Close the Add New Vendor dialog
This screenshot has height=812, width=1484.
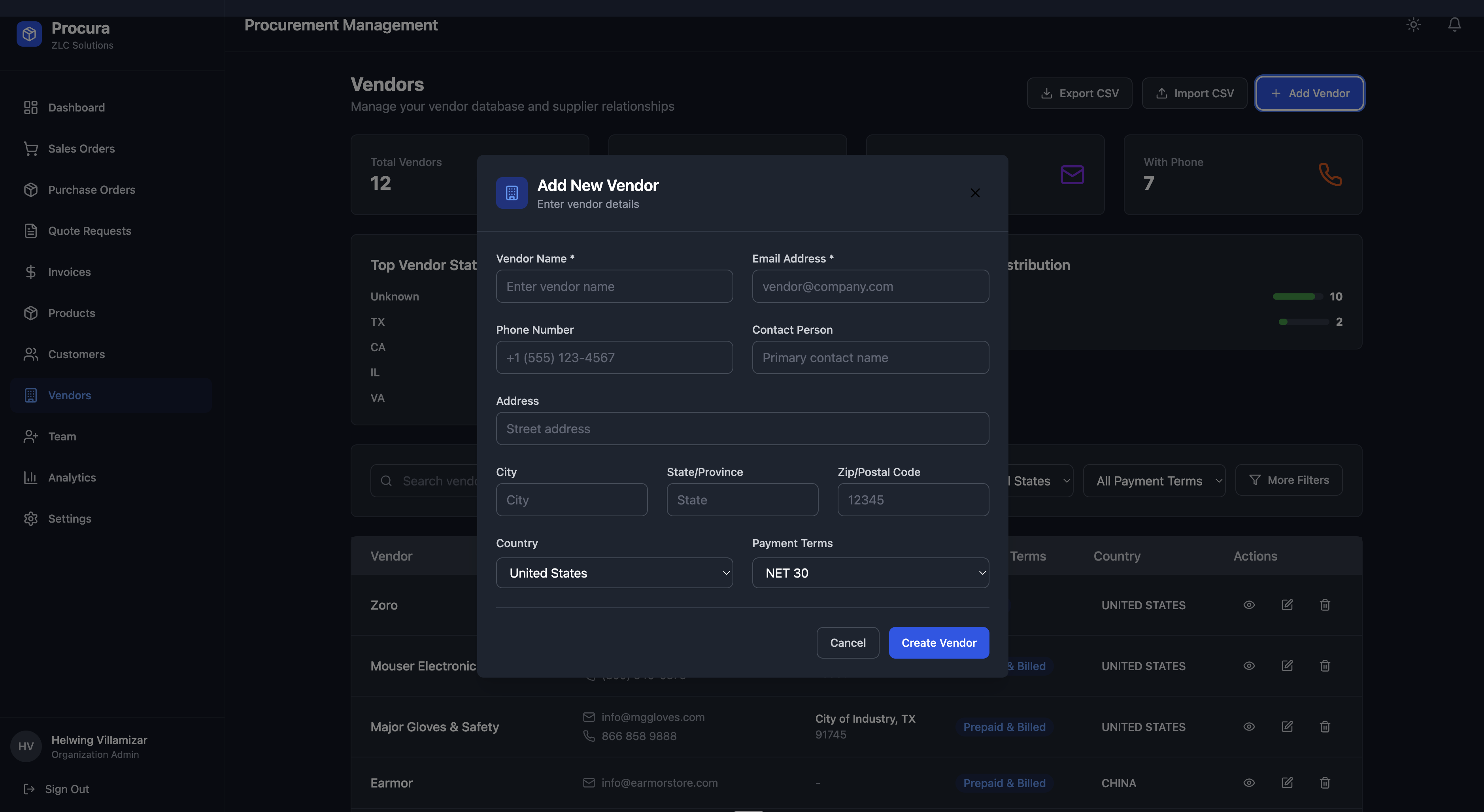pos(974,193)
